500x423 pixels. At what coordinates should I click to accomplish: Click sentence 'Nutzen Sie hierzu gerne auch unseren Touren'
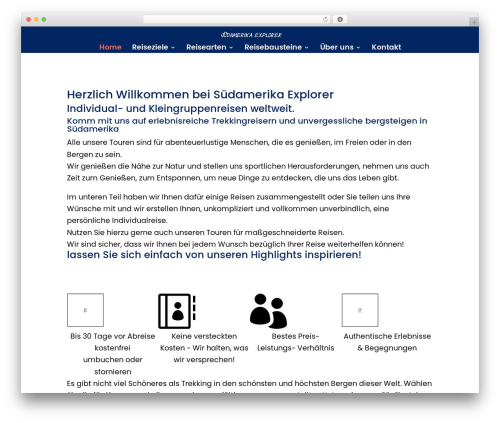205,232
